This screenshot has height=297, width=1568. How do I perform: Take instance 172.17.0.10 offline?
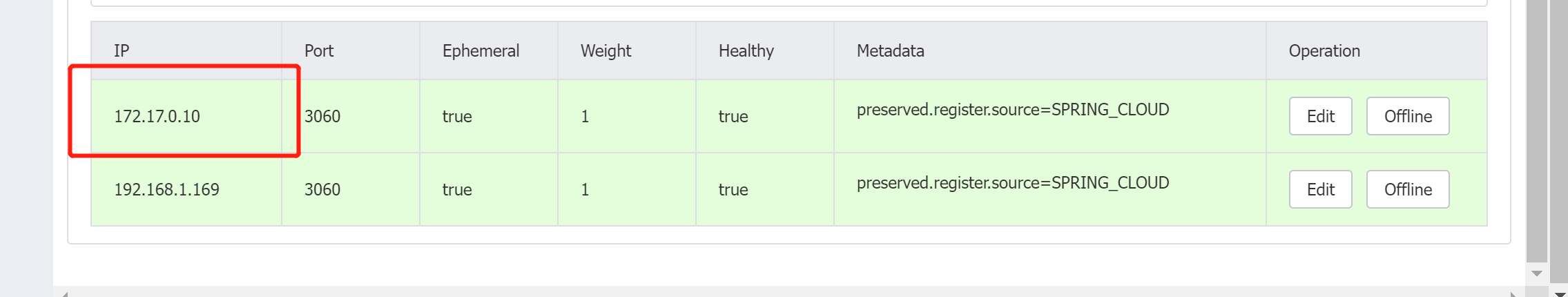pos(1408,116)
